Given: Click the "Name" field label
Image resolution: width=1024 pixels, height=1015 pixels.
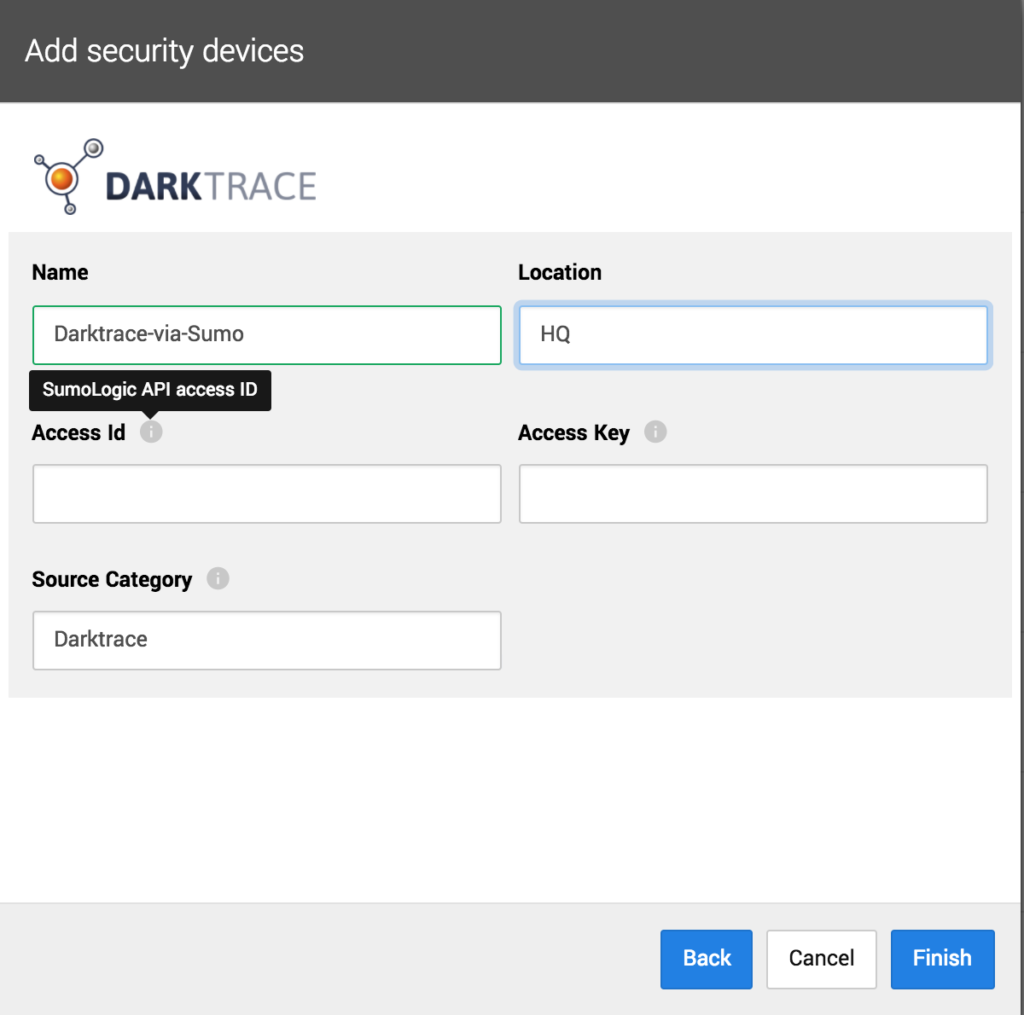Looking at the screenshot, I should tap(60, 272).
